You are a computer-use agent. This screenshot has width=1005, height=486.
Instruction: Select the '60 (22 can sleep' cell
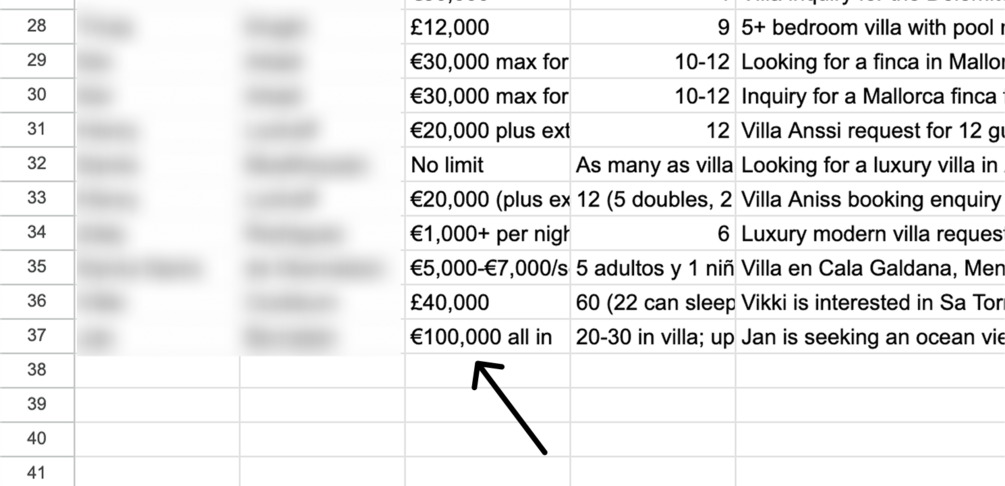(653, 302)
